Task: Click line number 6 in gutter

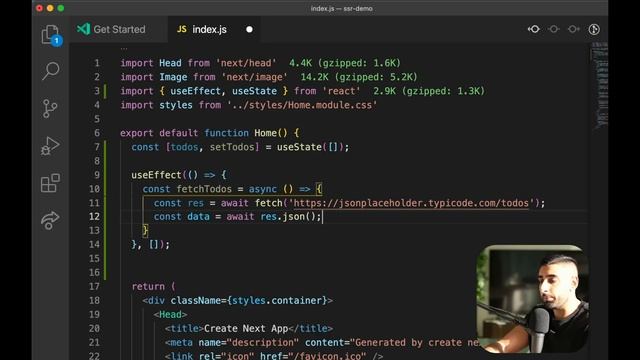Action: click(97, 133)
